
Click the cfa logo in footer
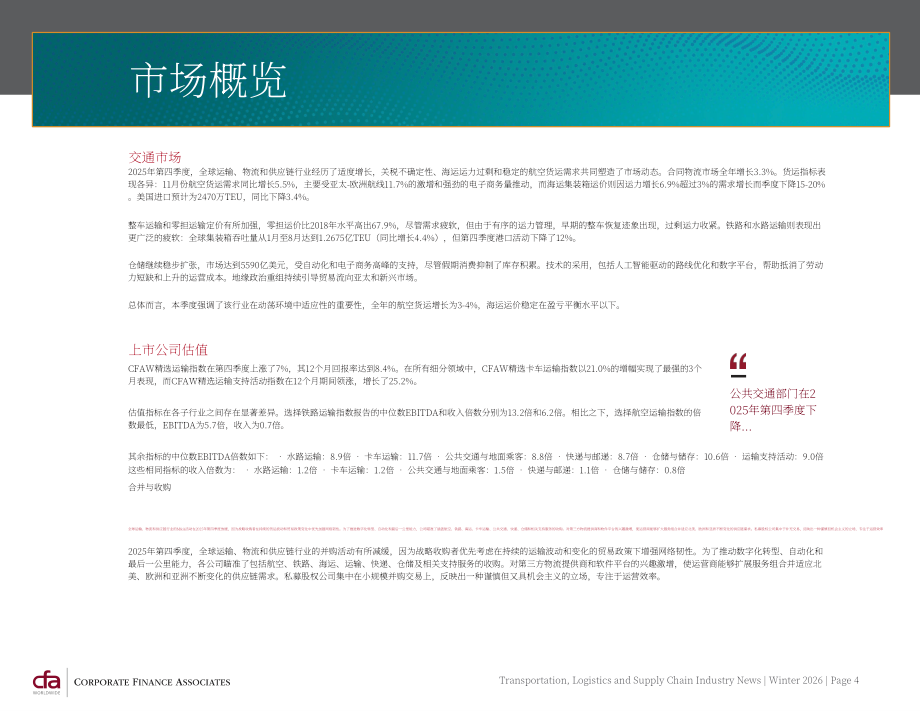pyautogui.click(x=46, y=682)
